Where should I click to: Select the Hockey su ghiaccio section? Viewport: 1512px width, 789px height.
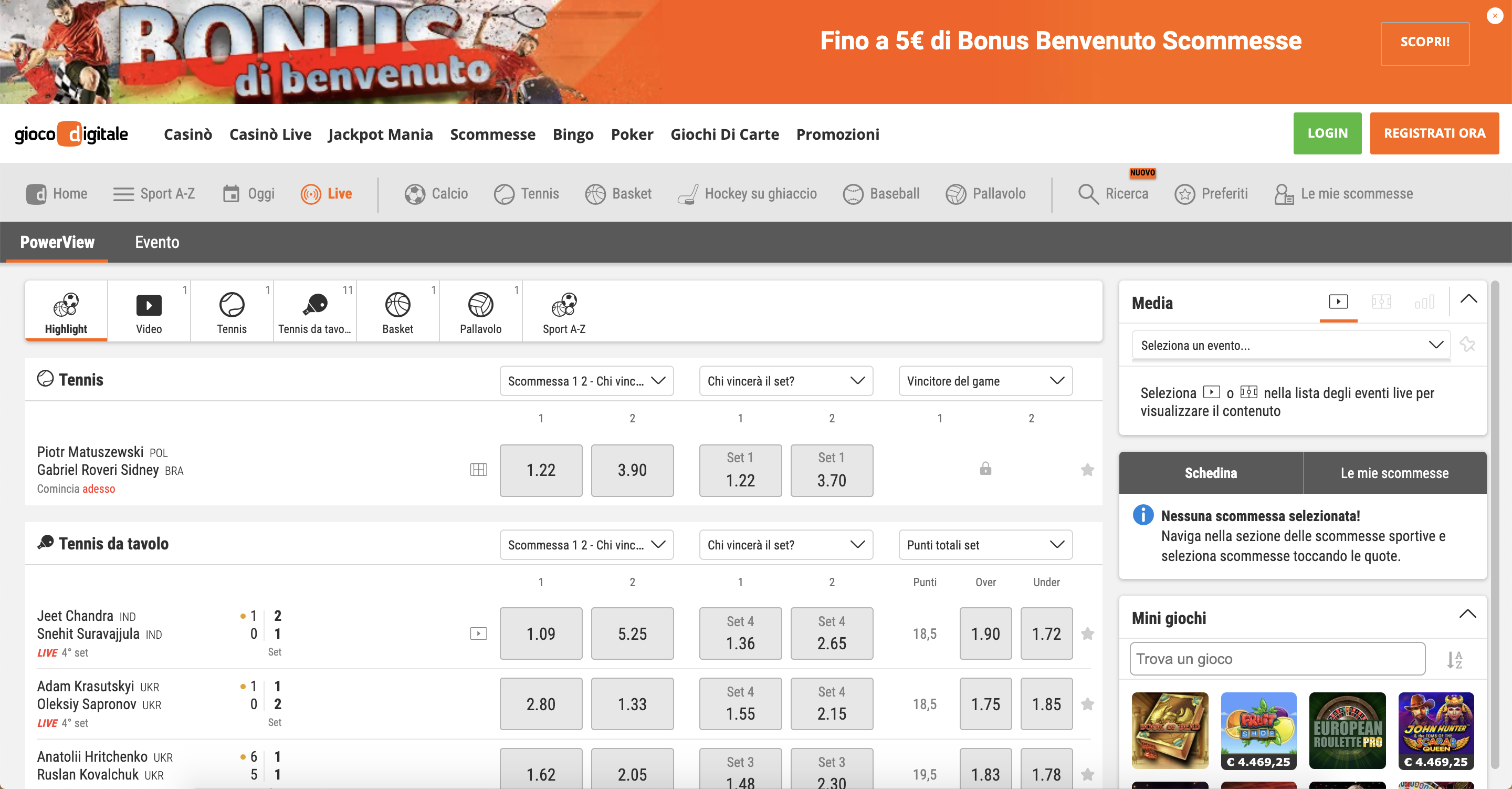(748, 193)
